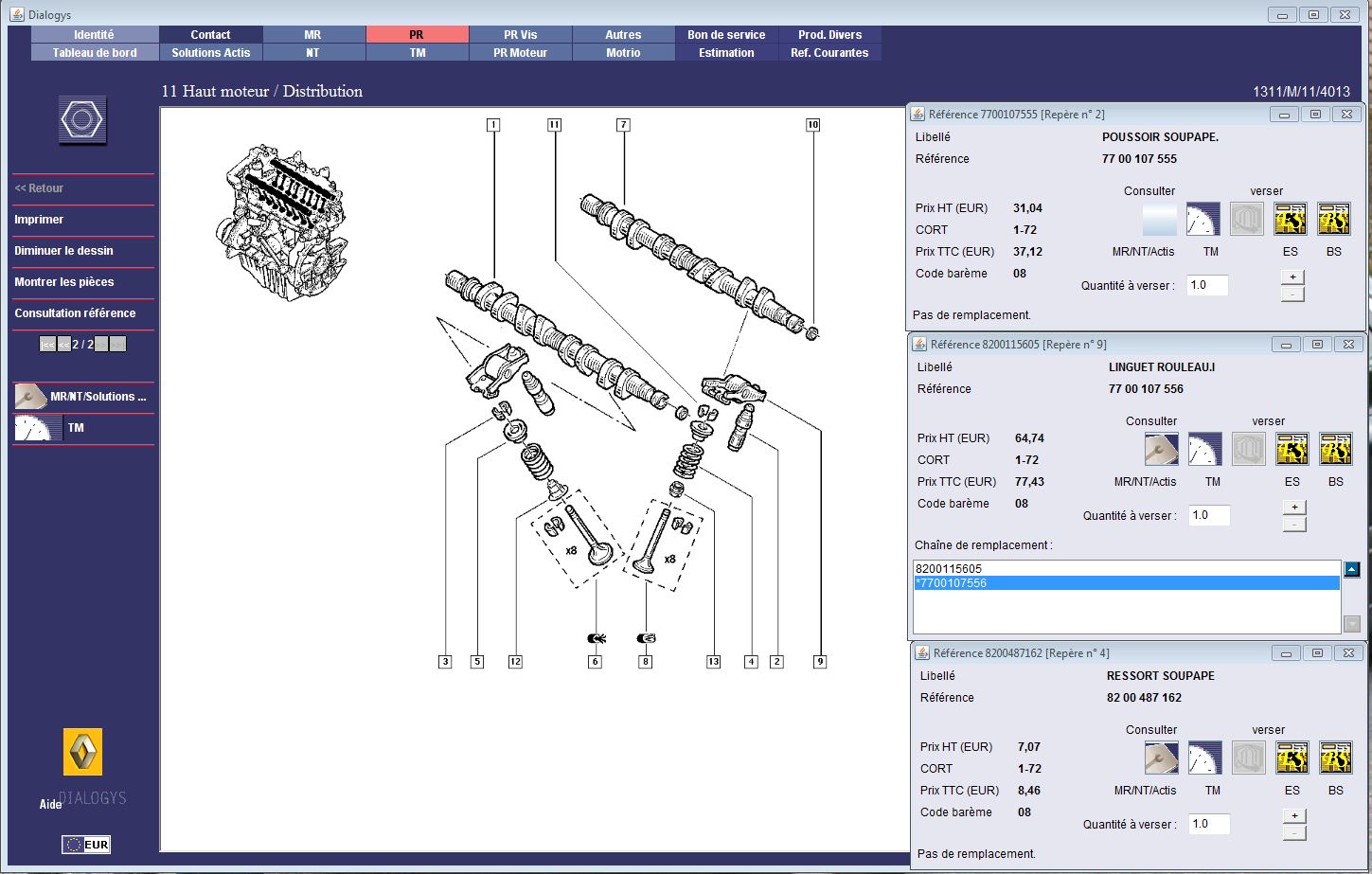This screenshot has height=874, width=1372.
Task: Increase quantity with + in LINGUET ROULEAU window
Action: [x=1294, y=507]
